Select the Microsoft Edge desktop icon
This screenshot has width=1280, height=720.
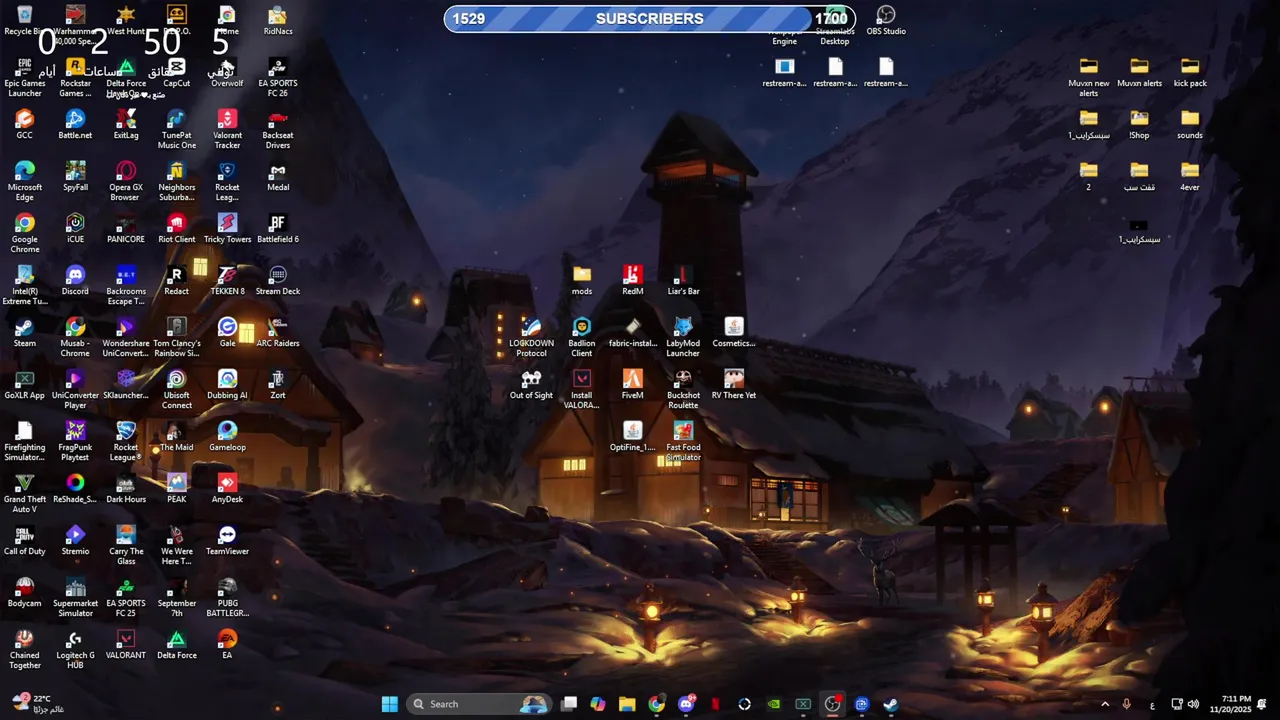coord(25,182)
